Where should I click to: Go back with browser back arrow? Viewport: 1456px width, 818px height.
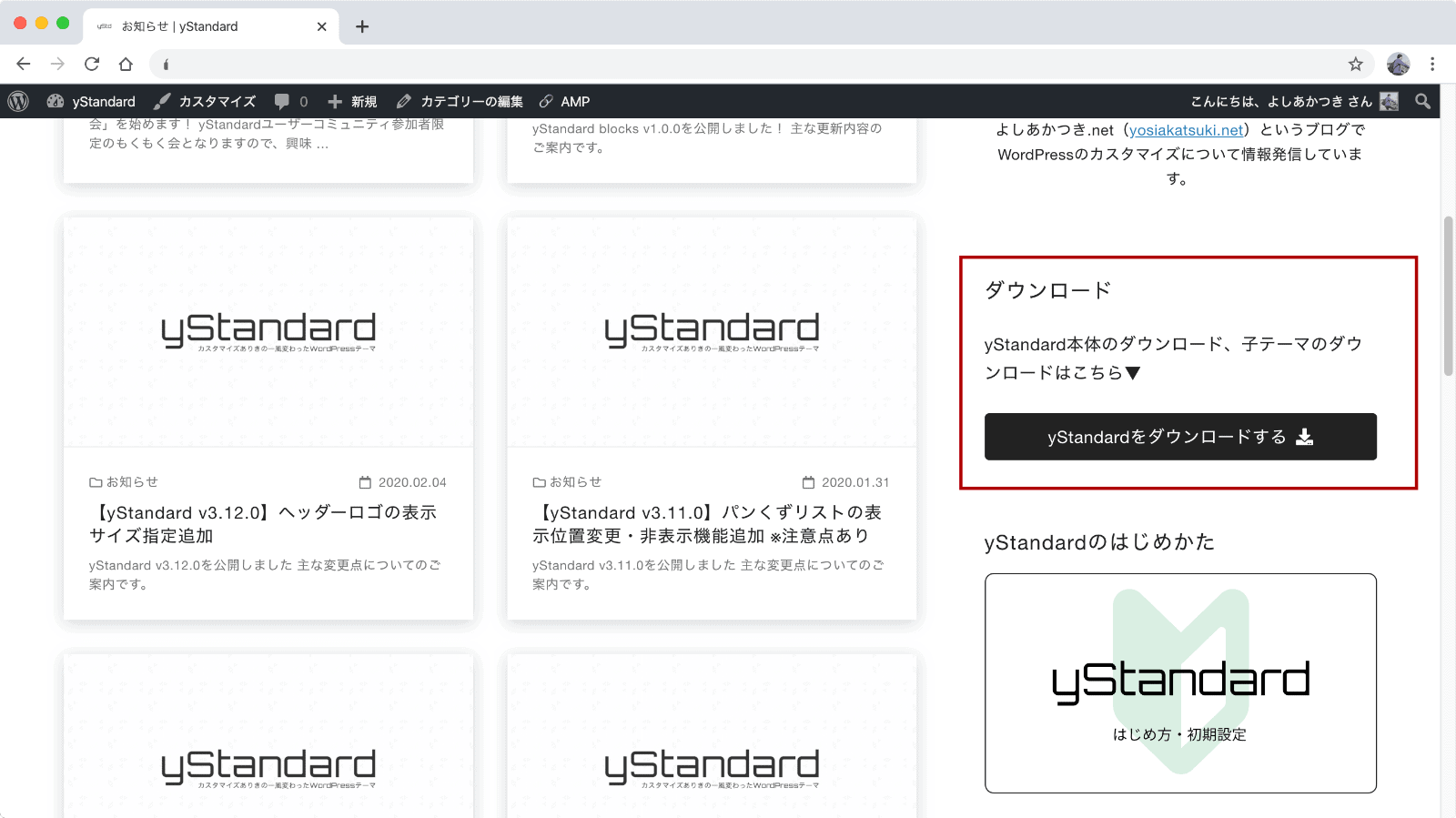pyautogui.click(x=24, y=64)
